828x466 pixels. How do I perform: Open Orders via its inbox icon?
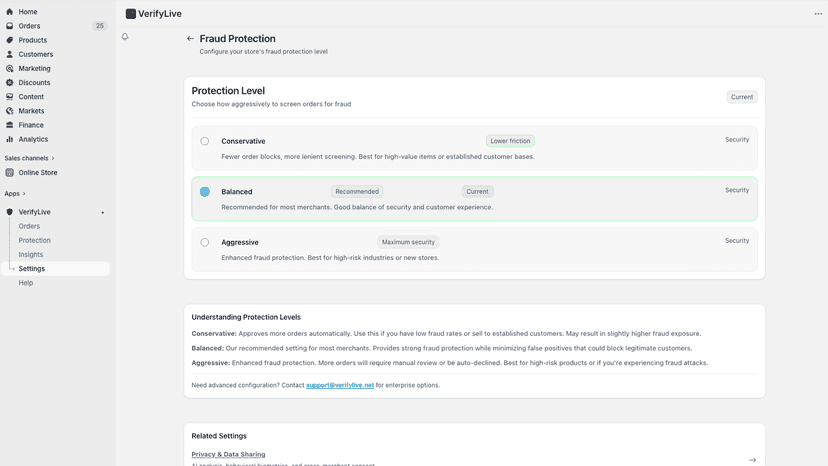[x=10, y=26]
